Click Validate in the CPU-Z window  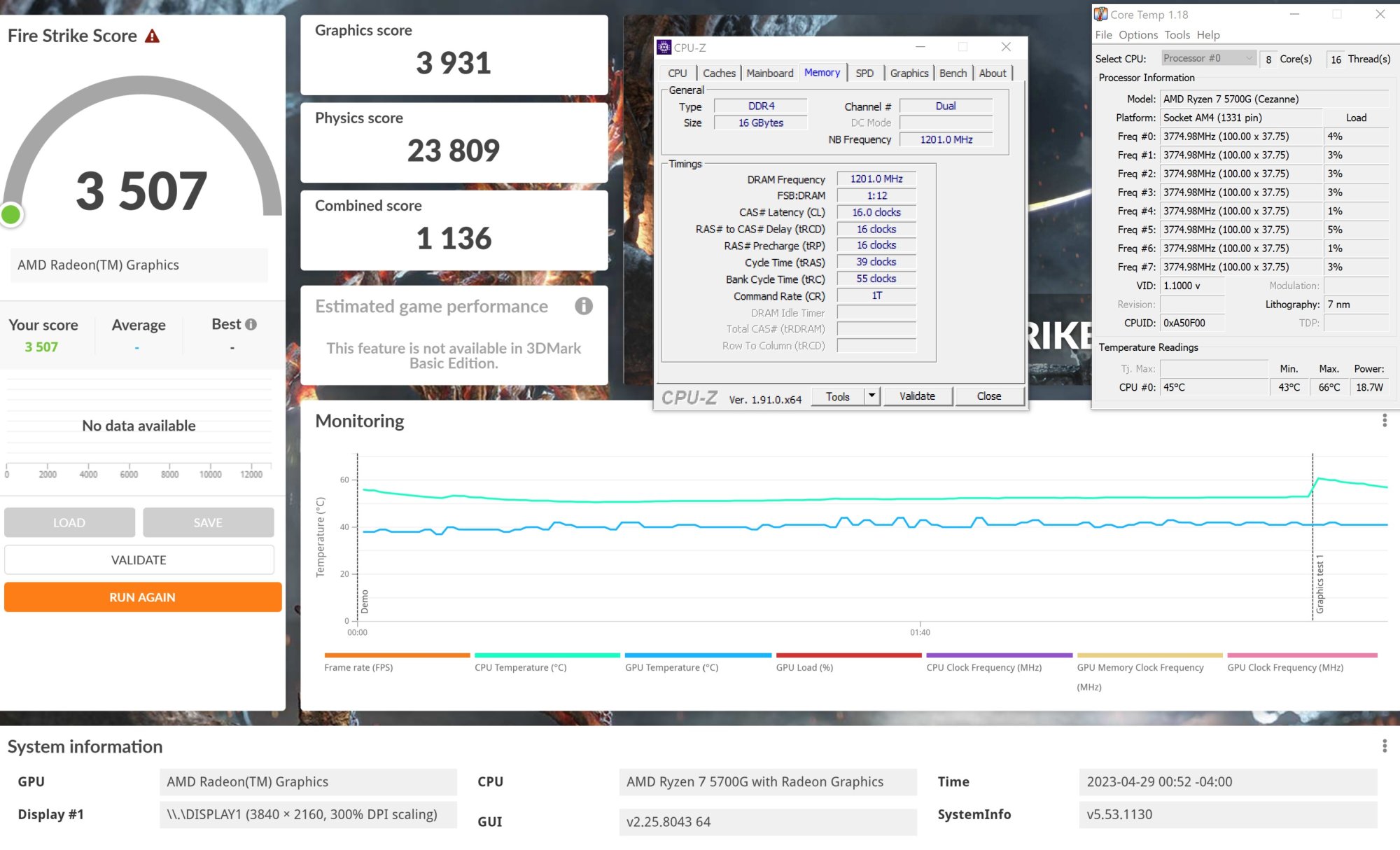(x=918, y=396)
